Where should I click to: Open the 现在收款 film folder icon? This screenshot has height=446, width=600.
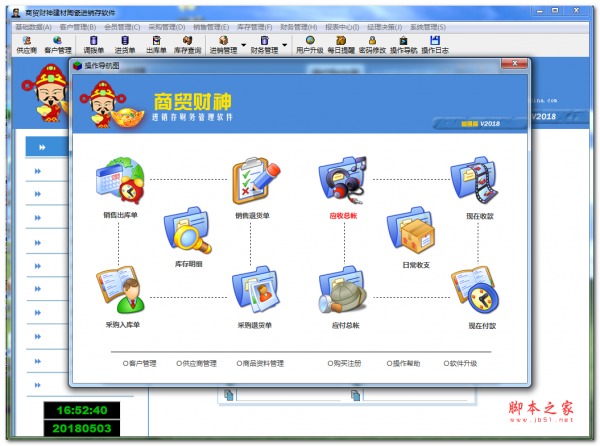pos(474,180)
